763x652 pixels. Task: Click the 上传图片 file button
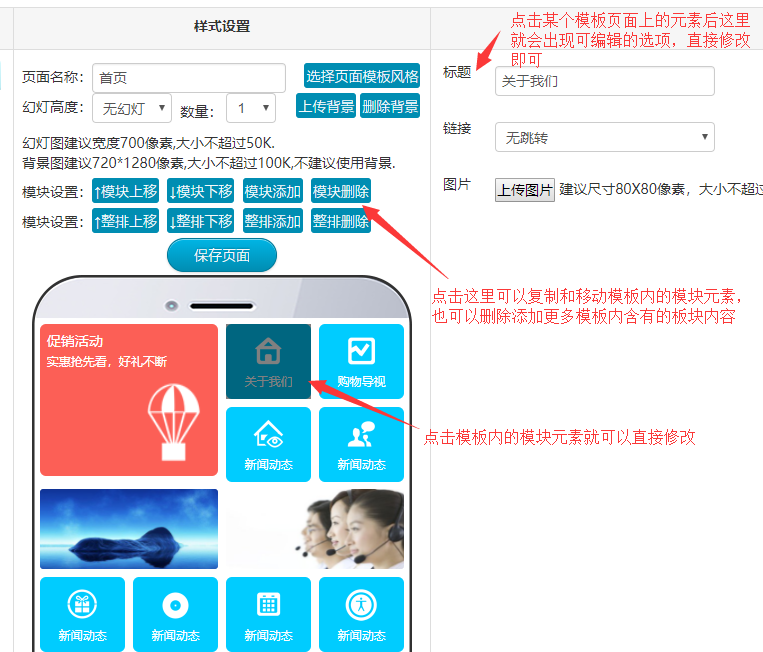(x=524, y=189)
